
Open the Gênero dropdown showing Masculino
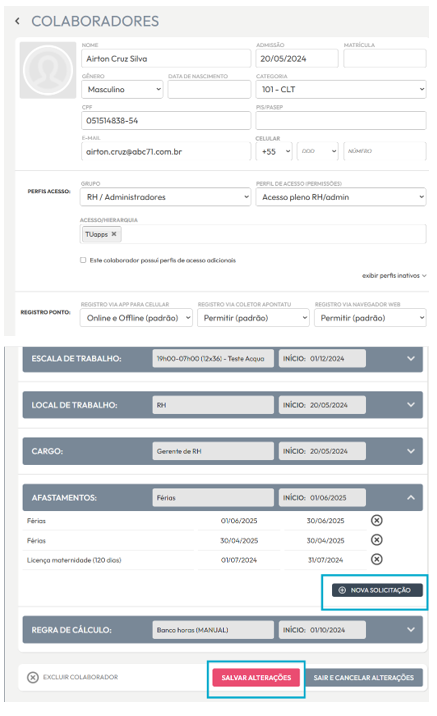point(122,90)
